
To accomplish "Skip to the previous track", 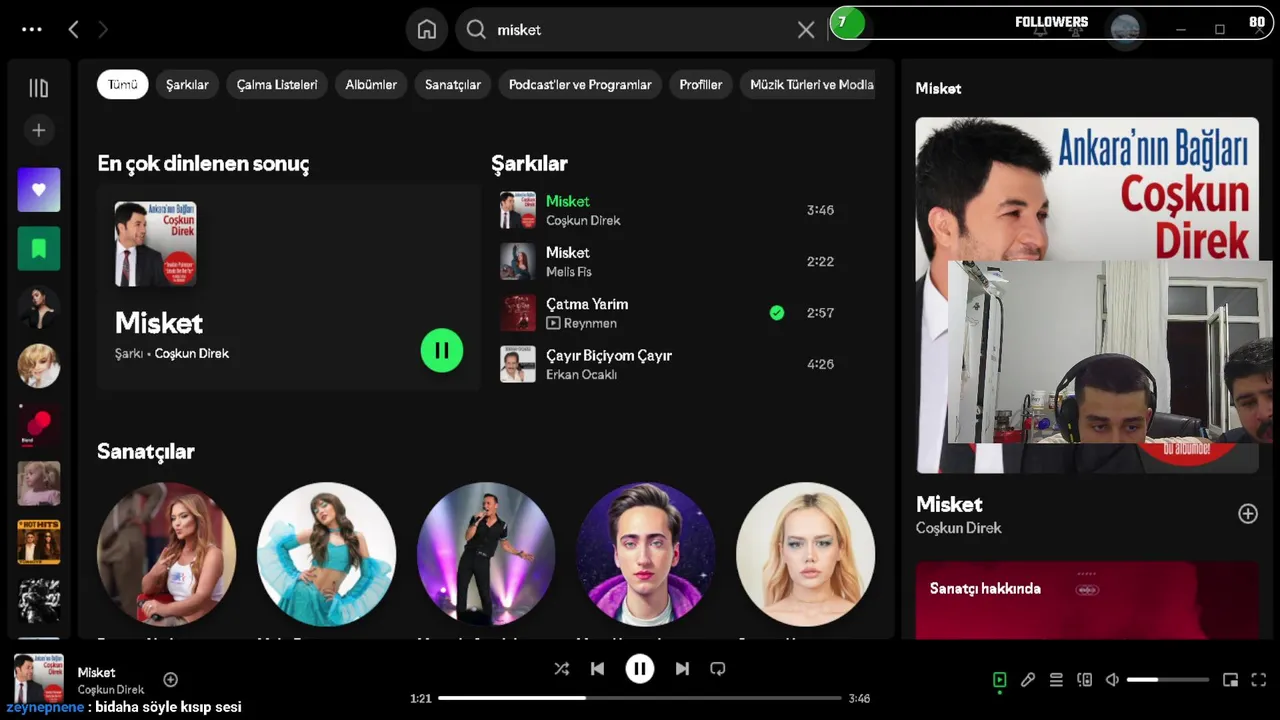I will [x=598, y=669].
